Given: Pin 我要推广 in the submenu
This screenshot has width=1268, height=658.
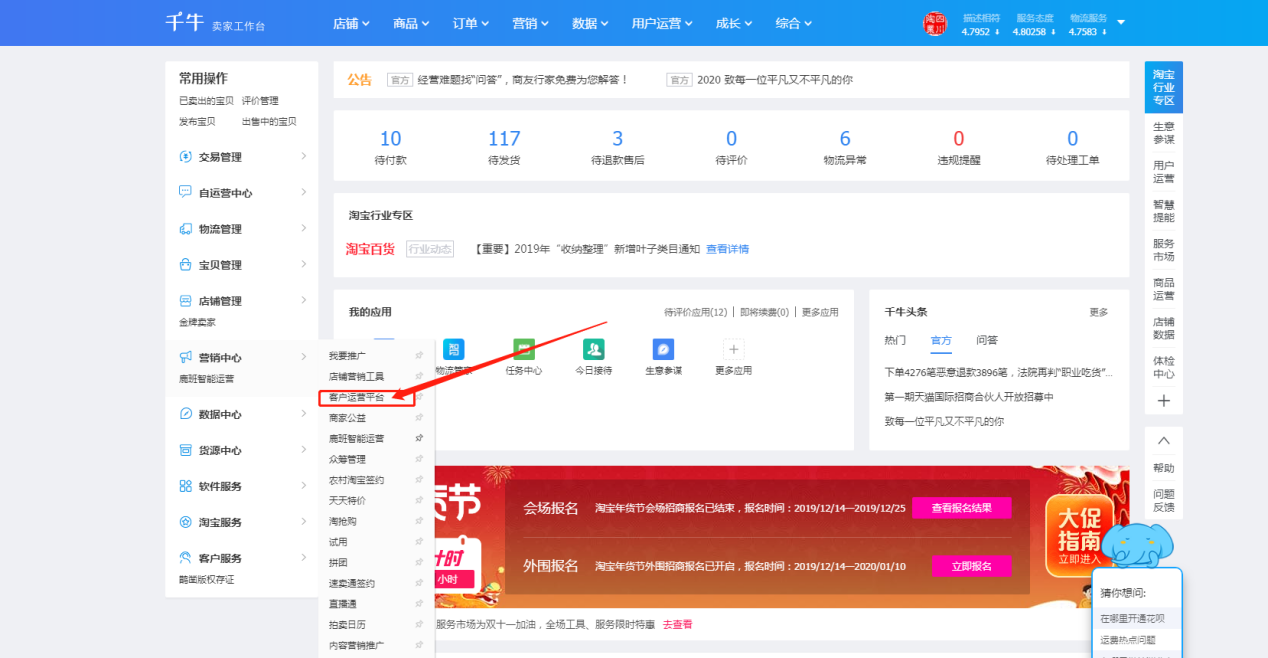Looking at the screenshot, I should point(419,356).
